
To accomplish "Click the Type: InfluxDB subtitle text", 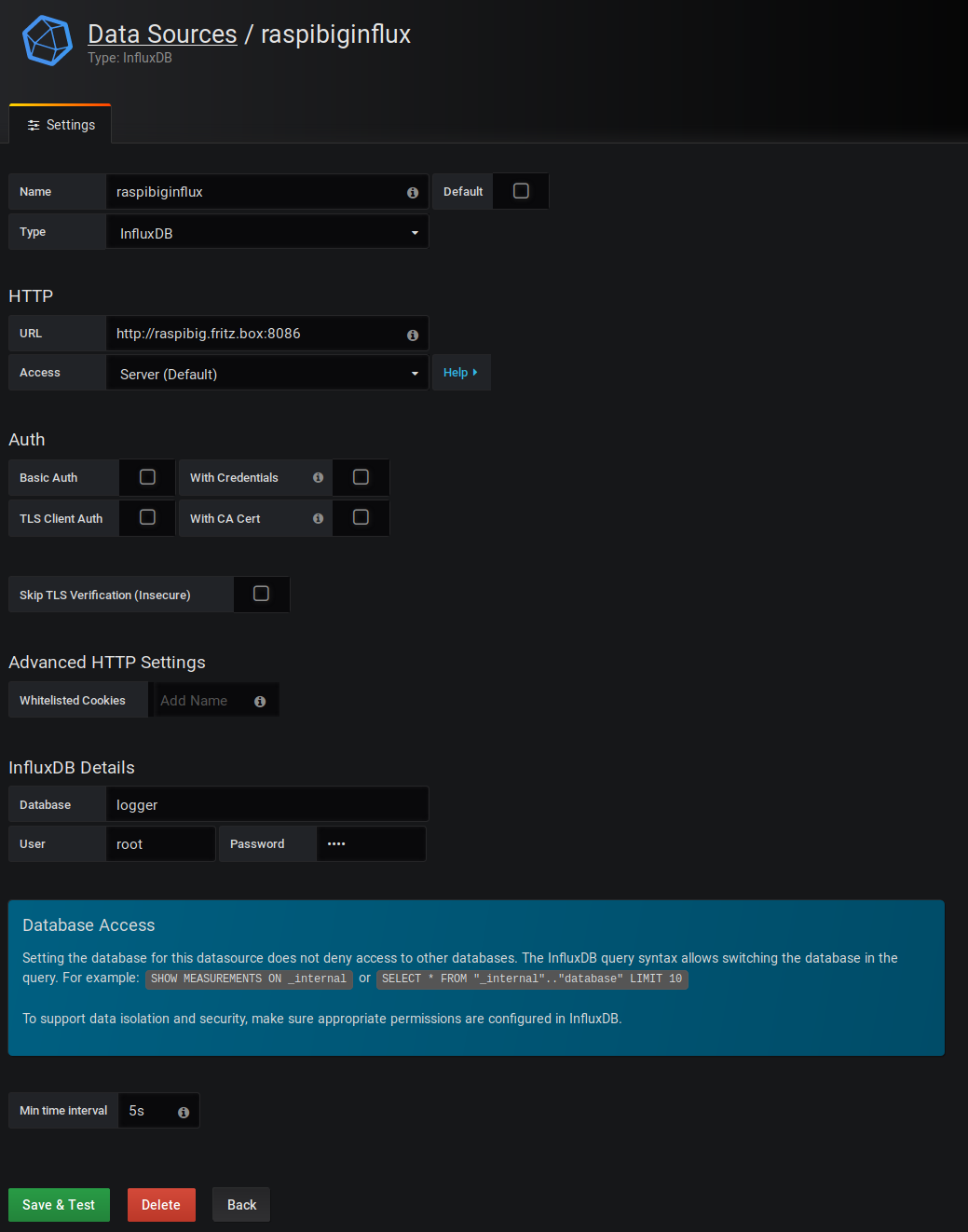I will point(130,58).
